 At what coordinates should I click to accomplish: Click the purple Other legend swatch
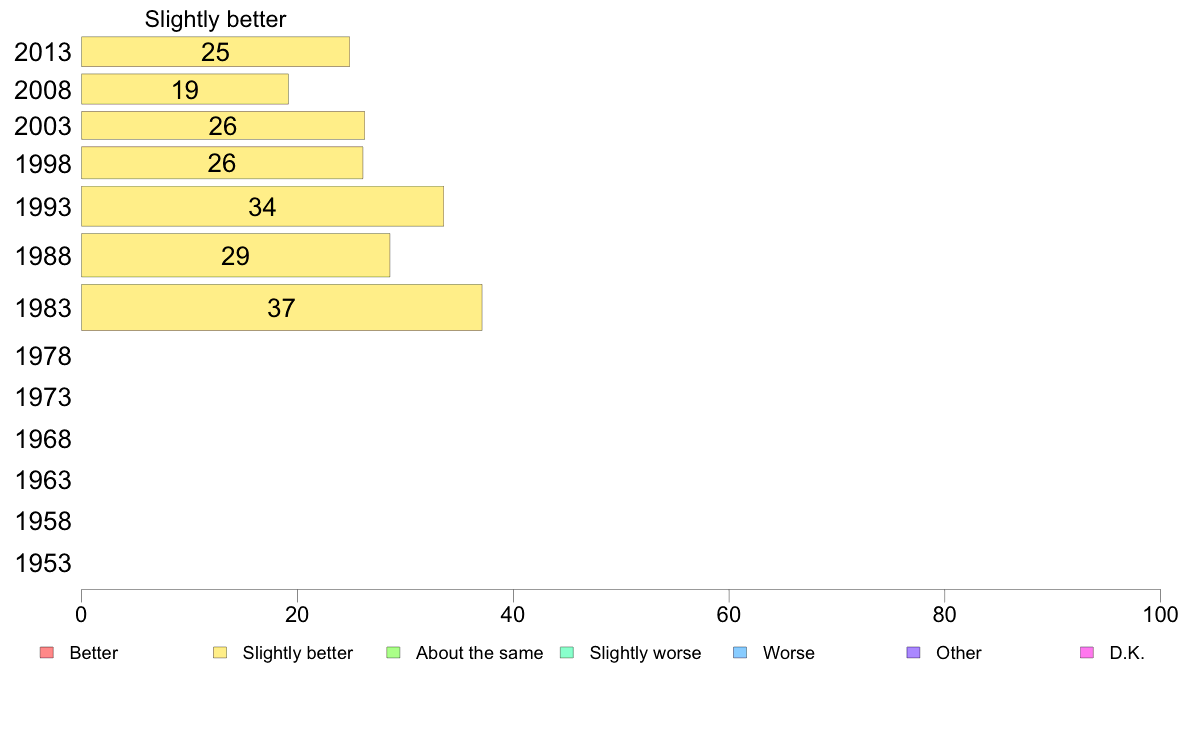point(914,653)
